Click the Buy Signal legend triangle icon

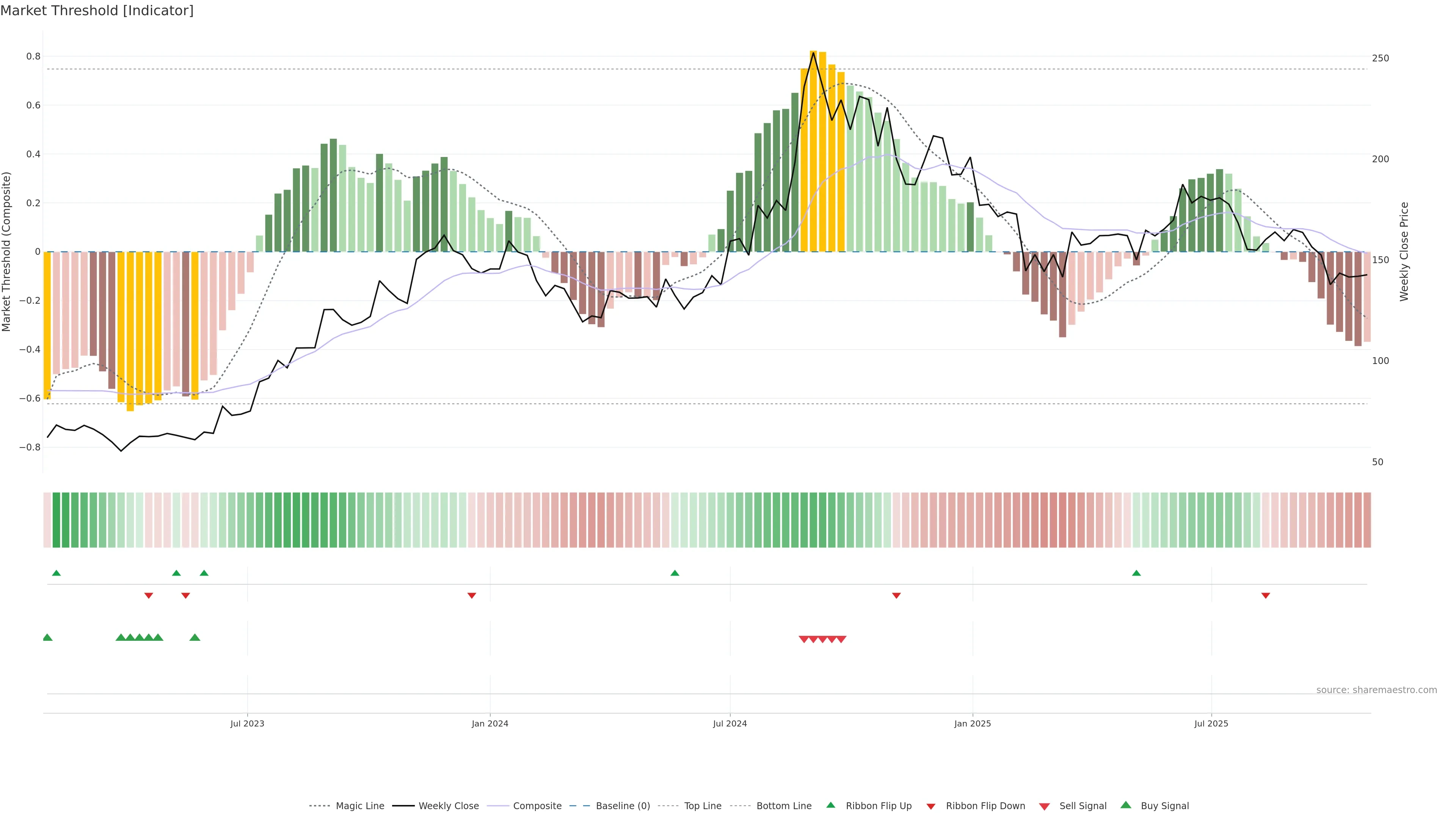click(1125, 805)
